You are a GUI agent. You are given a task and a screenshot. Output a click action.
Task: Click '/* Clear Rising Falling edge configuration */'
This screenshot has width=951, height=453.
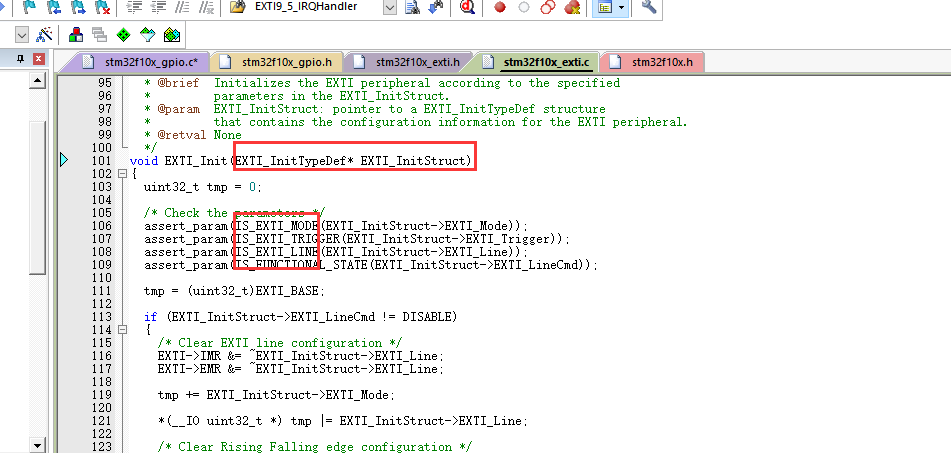(314, 447)
